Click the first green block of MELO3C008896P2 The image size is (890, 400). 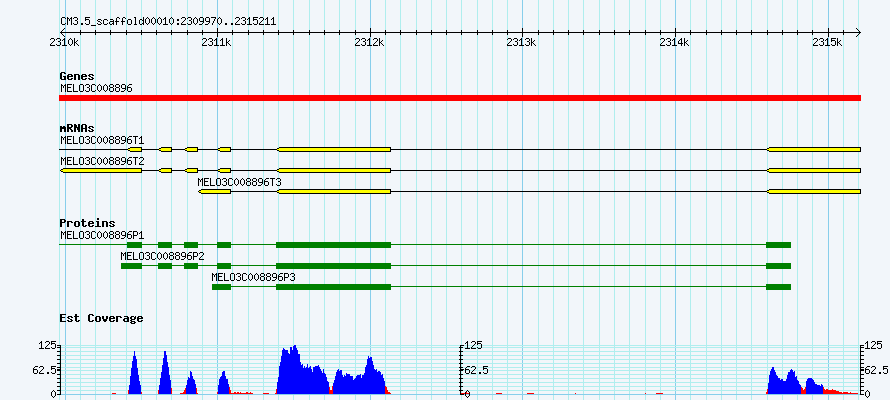pos(132,266)
